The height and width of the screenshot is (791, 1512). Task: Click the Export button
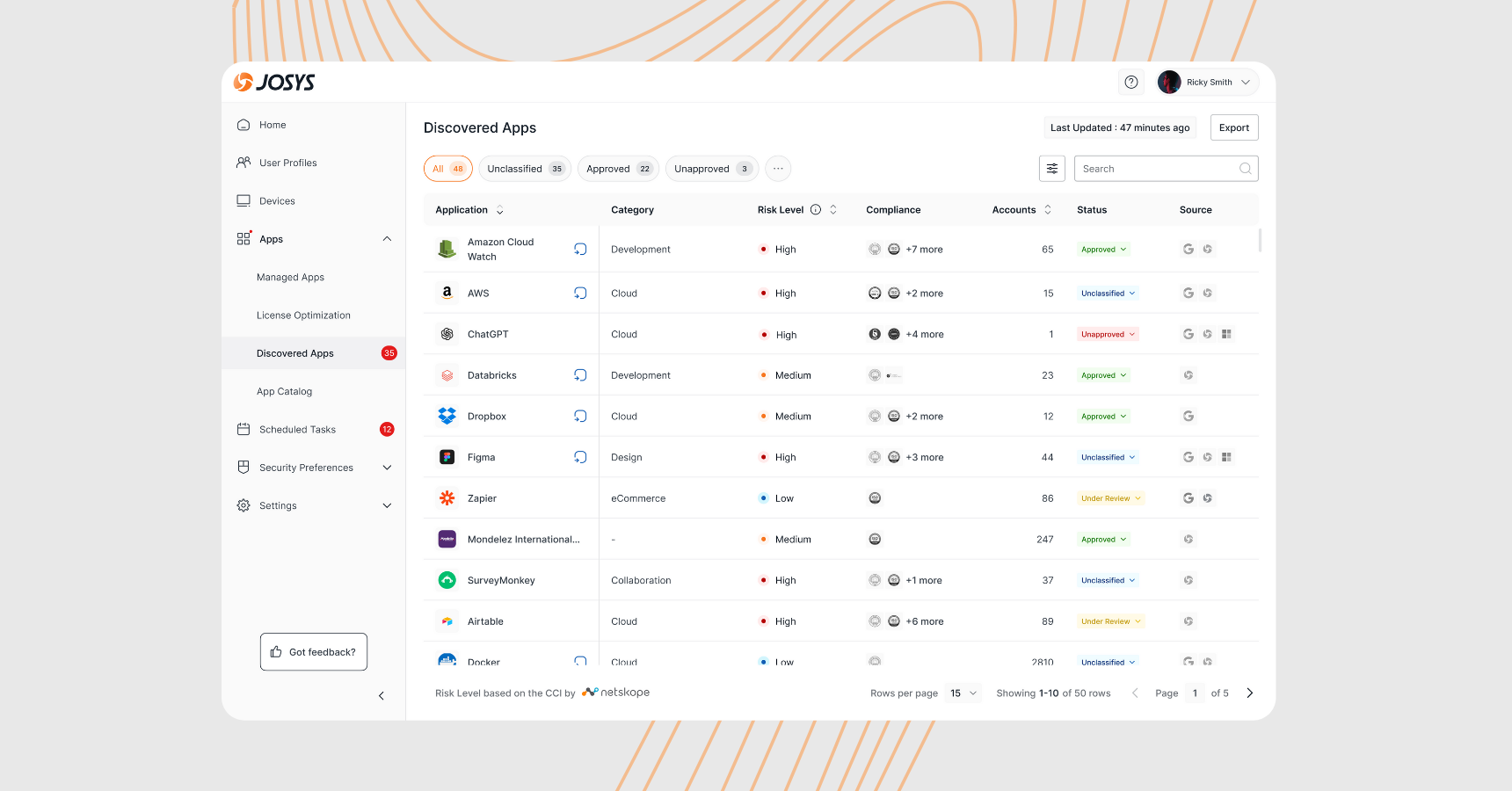[1234, 127]
